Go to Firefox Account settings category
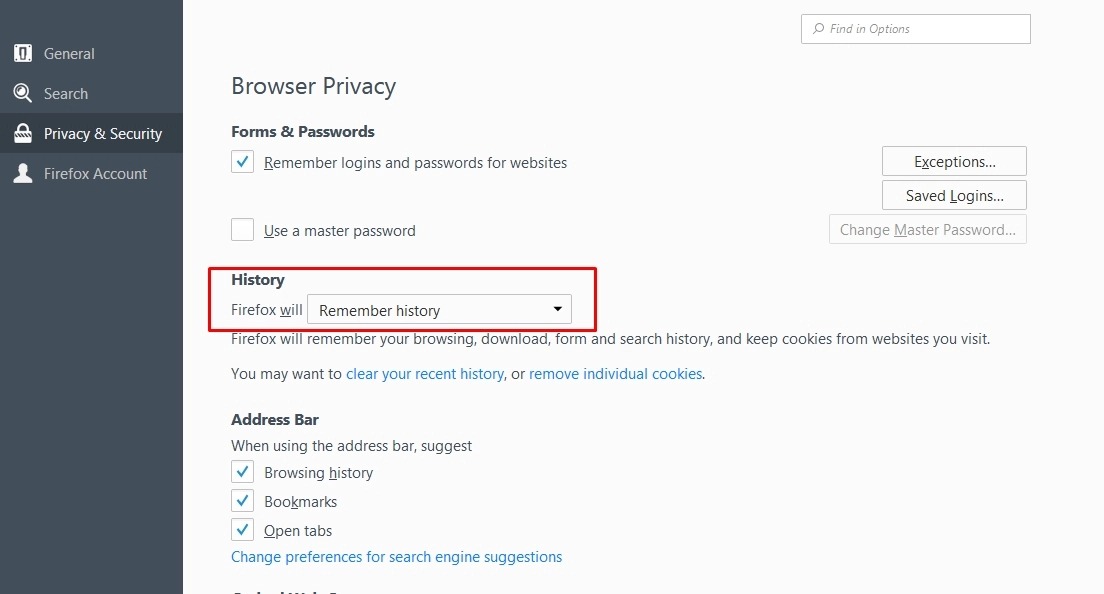The image size is (1104, 594). pyautogui.click(x=95, y=174)
